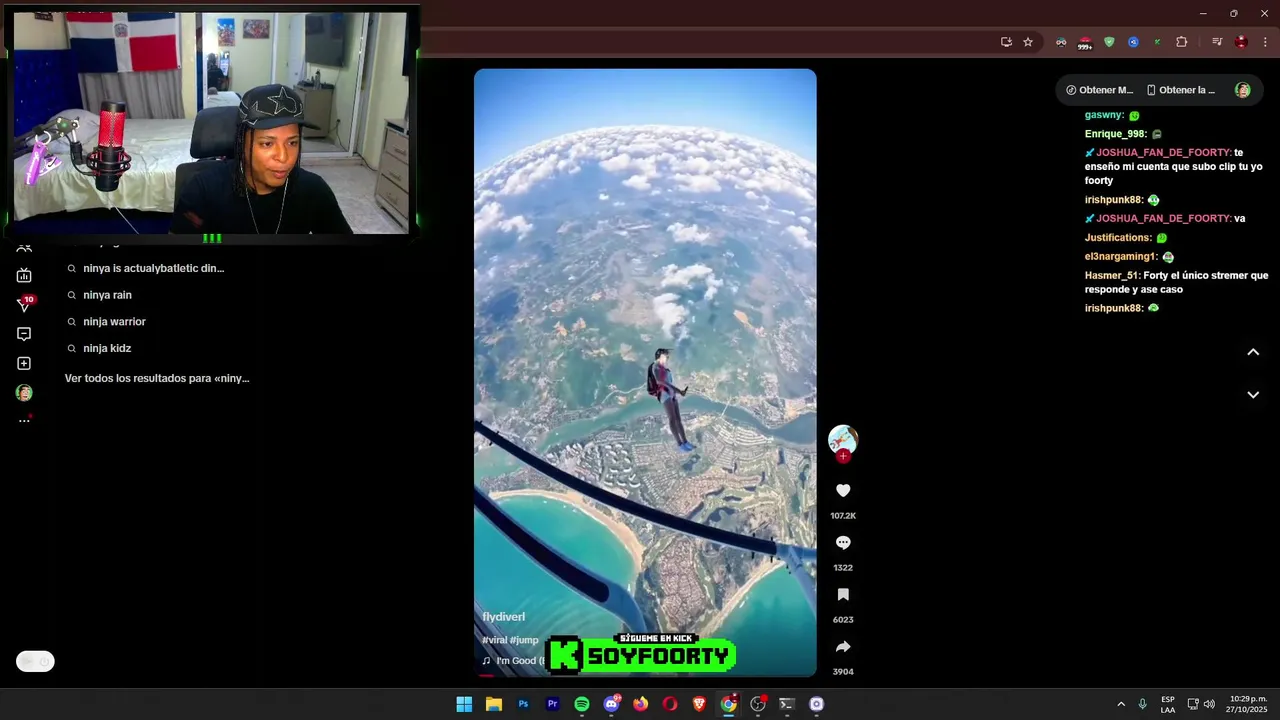Screen dimensions: 1280x720
Task: Open profile avatar in left sidebar
Action: pos(24,393)
